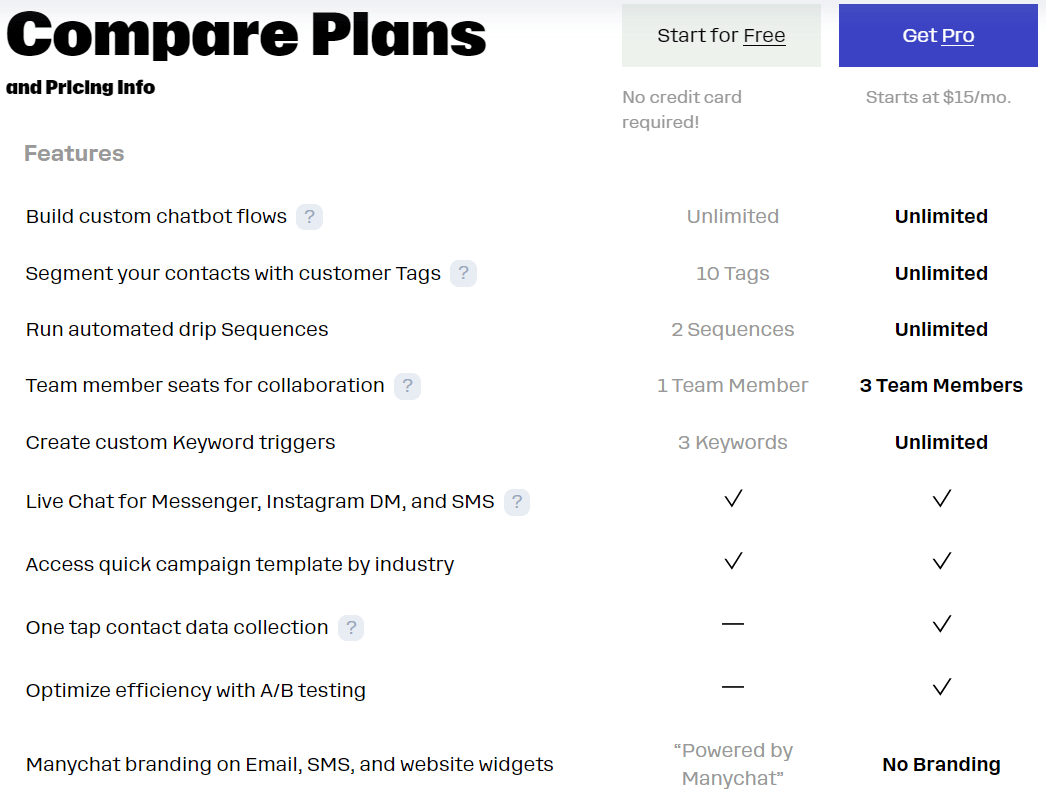Click the help icon beside chatbot flows
The width and height of the screenshot is (1046, 797).
[x=310, y=217]
